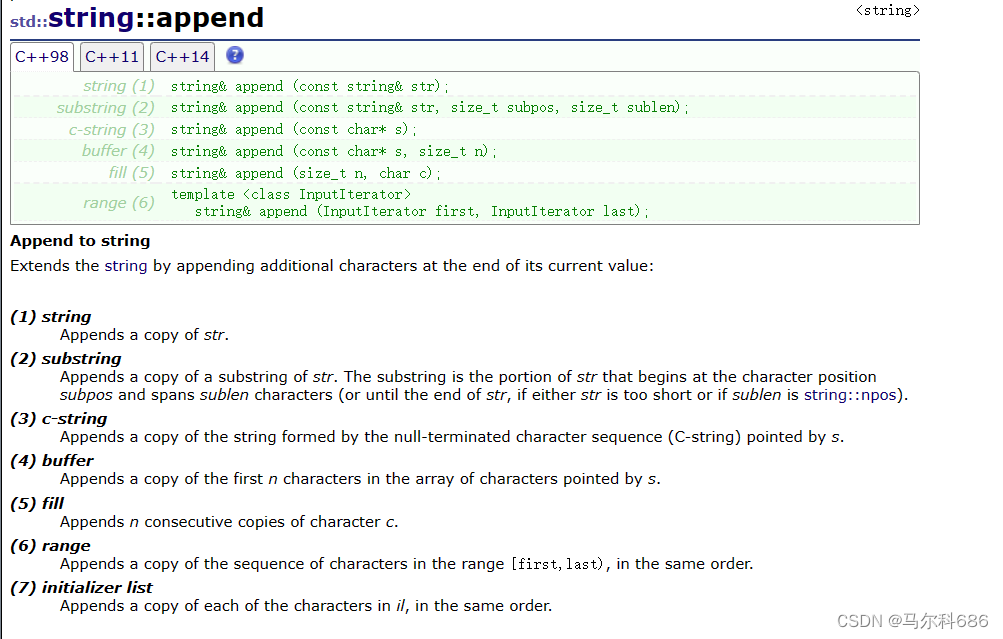Click the '(7) initializer list' section heading
Screen dimensions: 1003x639
click(81, 588)
